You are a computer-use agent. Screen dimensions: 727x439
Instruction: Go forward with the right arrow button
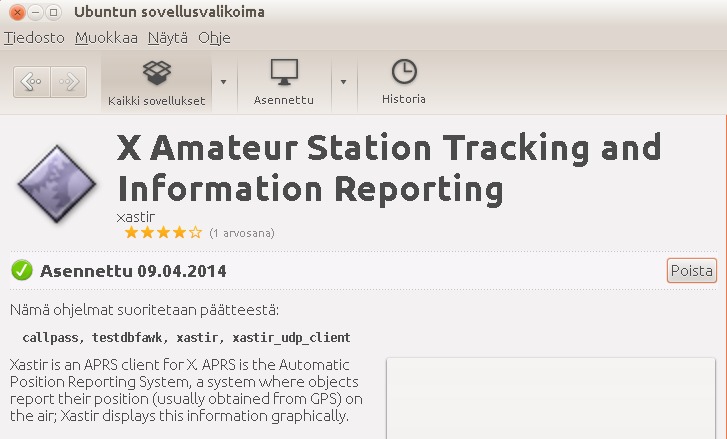tap(69, 82)
